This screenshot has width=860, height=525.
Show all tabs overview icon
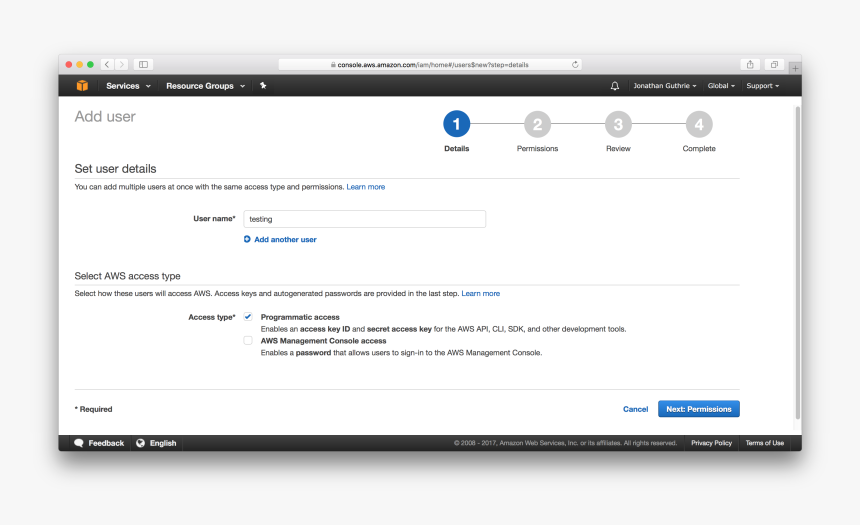(x=774, y=64)
